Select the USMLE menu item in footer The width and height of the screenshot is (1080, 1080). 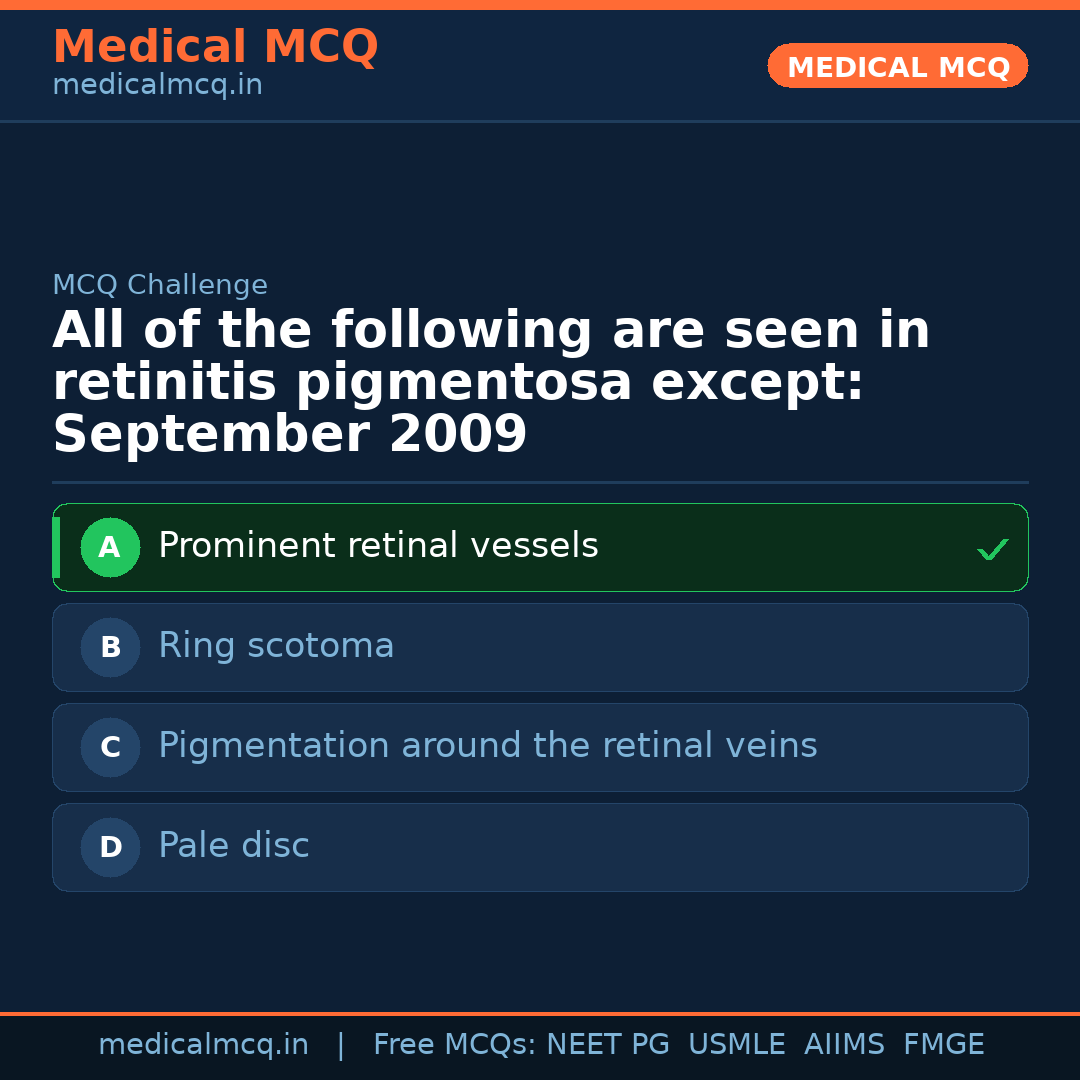click(737, 1043)
